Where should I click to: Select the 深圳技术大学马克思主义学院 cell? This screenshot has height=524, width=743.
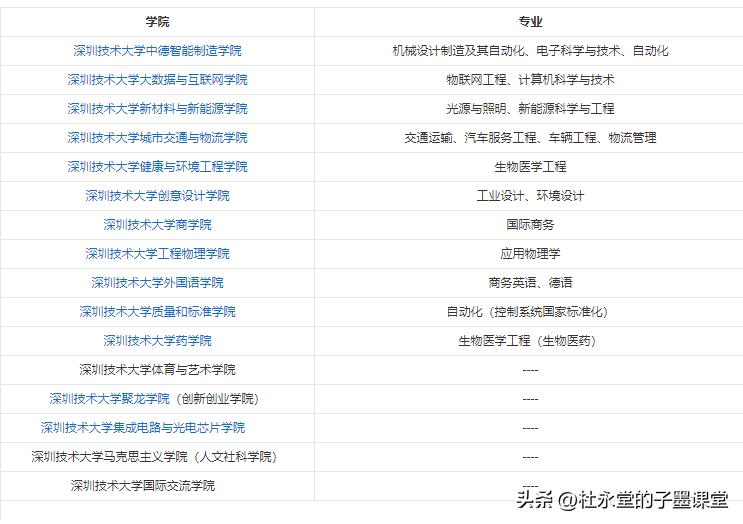157,457
